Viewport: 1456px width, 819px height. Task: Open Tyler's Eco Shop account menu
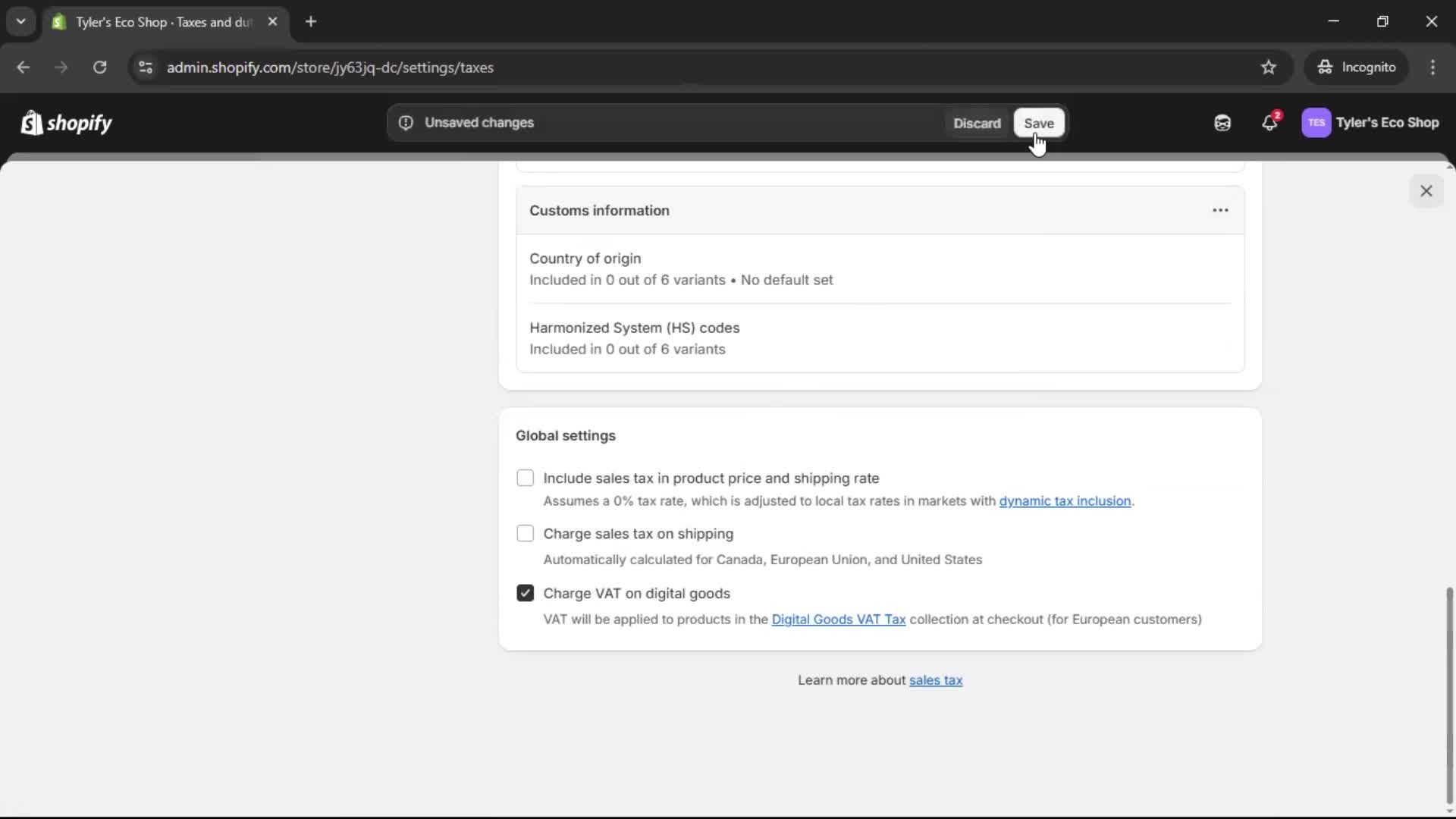pyautogui.click(x=1371, y=123)
